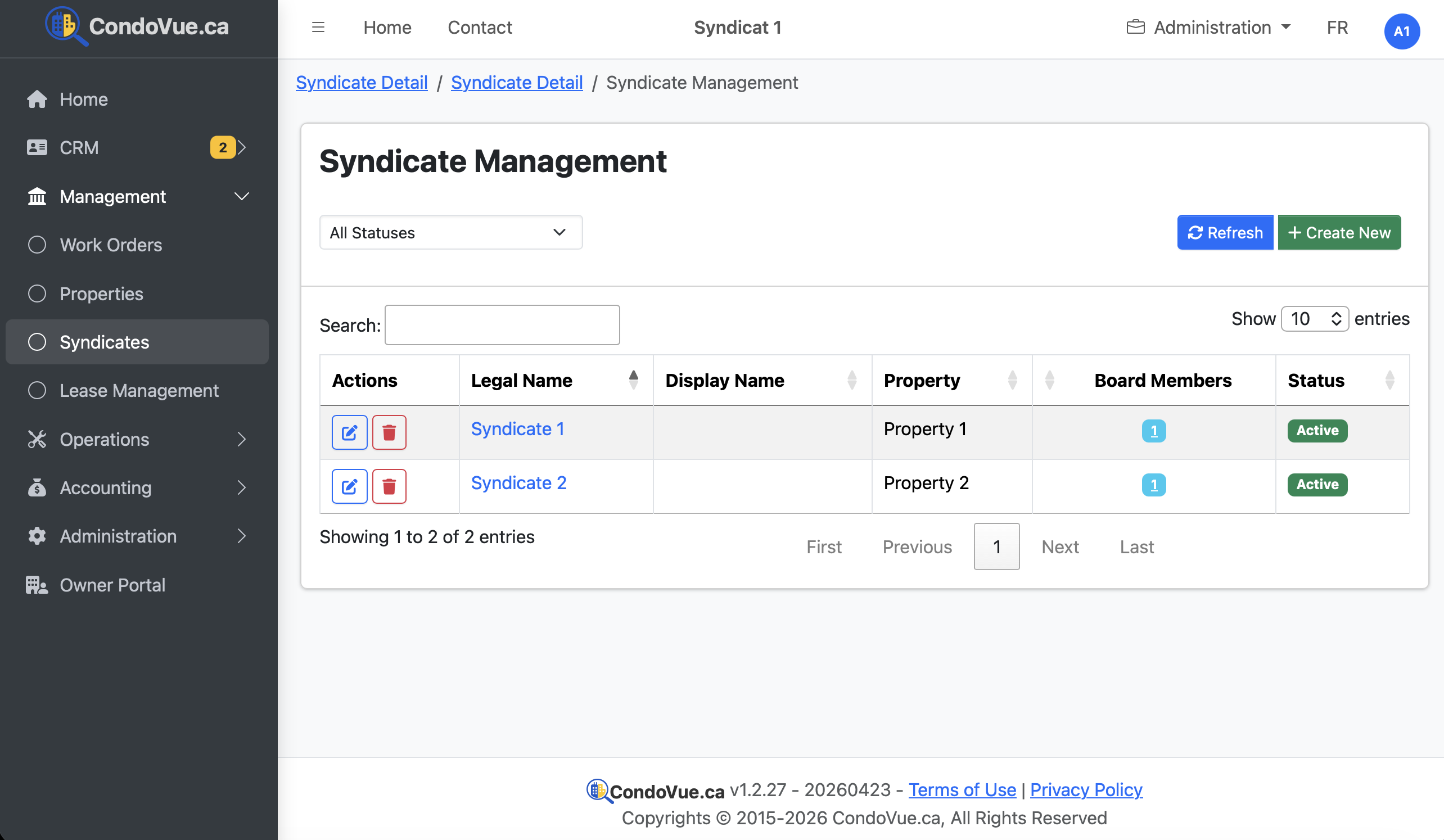The width and height of the screenshot is (1444, 840).
Task: Click the Lease Management circle icon
Action: [x=37, y=390]
